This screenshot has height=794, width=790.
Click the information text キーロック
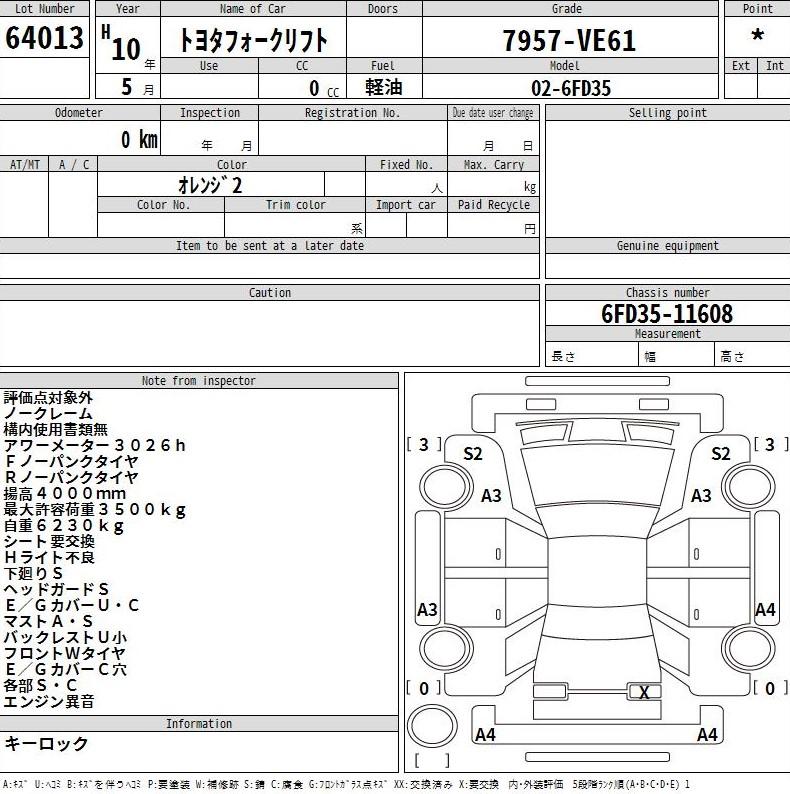46,744
